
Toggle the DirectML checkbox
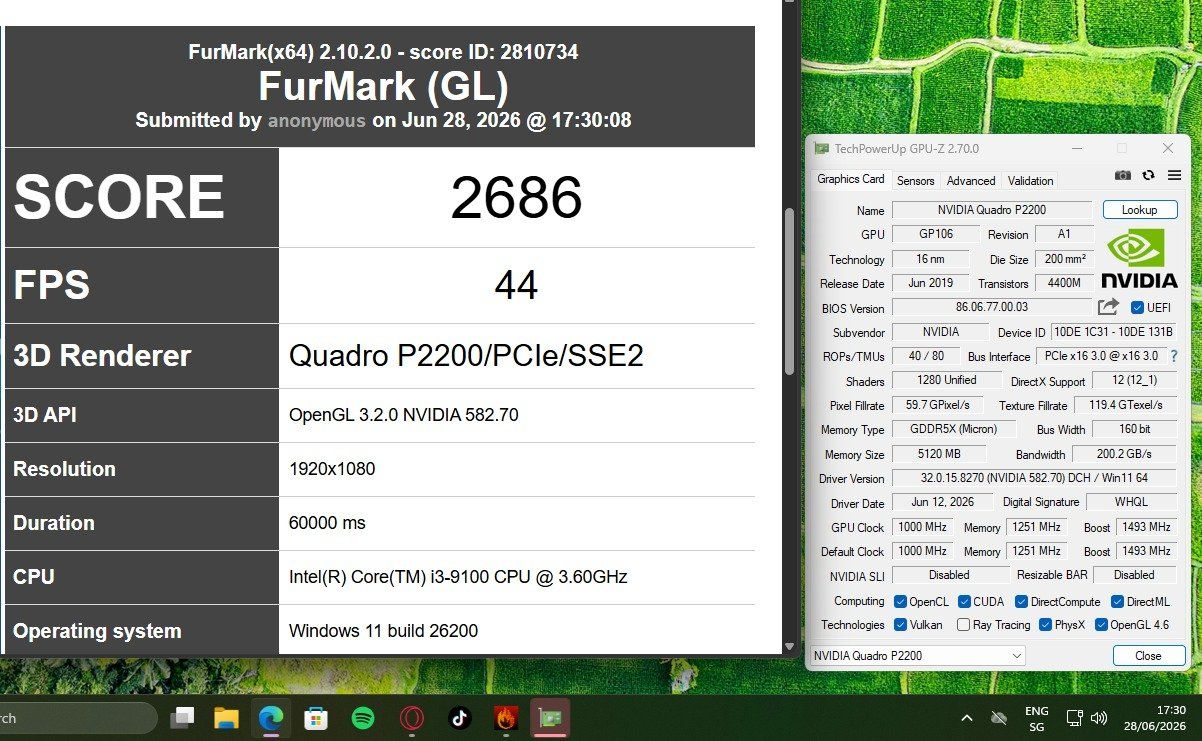pyautogui.click(x=1116, y=602)
